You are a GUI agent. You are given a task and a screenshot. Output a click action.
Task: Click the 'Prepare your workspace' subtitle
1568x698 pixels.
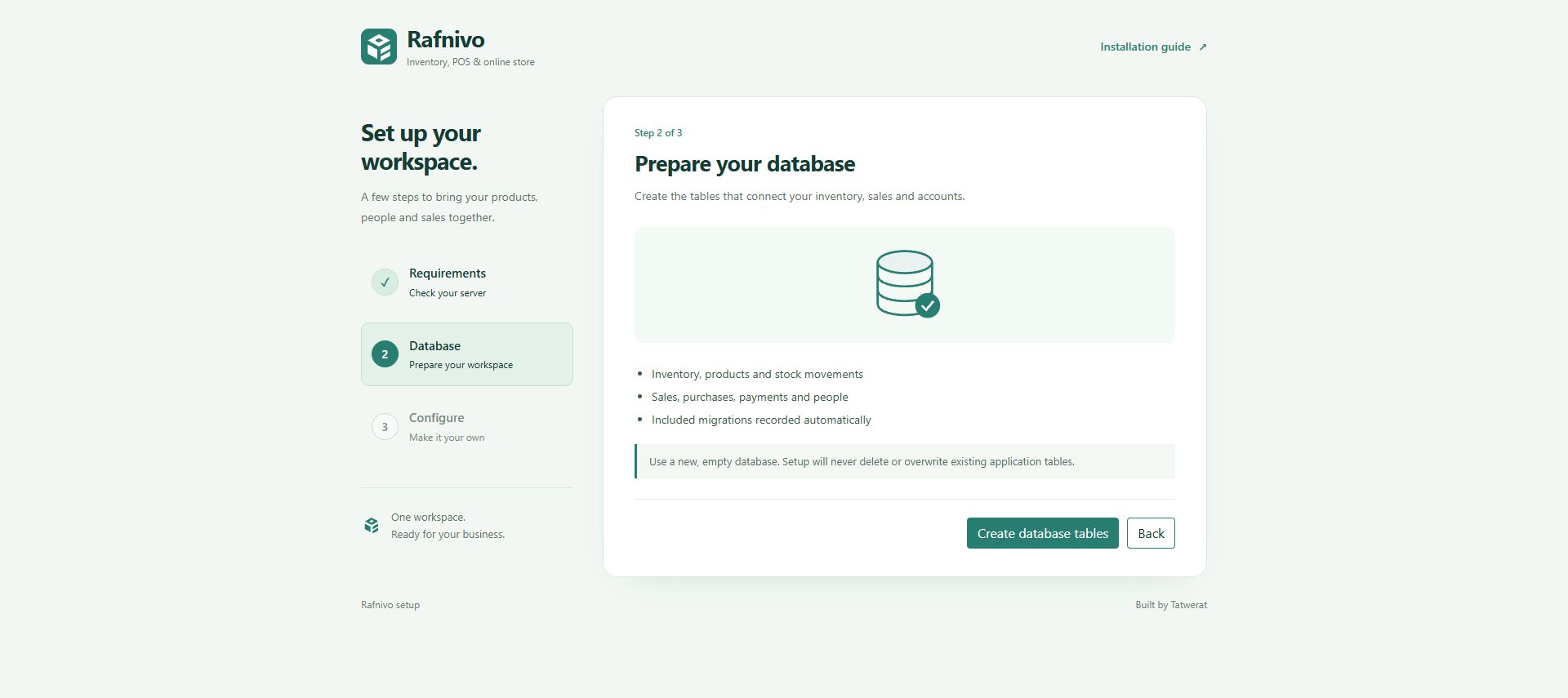[x=461, y=365]
